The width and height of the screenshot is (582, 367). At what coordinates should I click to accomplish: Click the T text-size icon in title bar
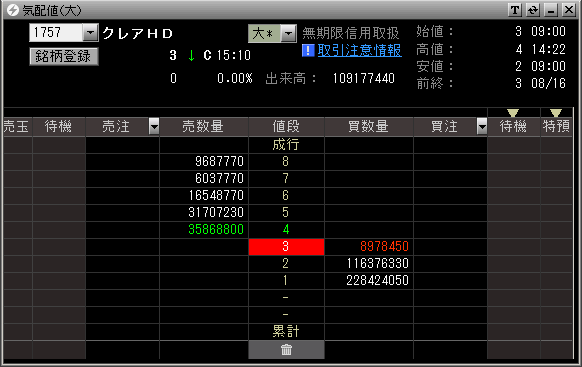515,10
